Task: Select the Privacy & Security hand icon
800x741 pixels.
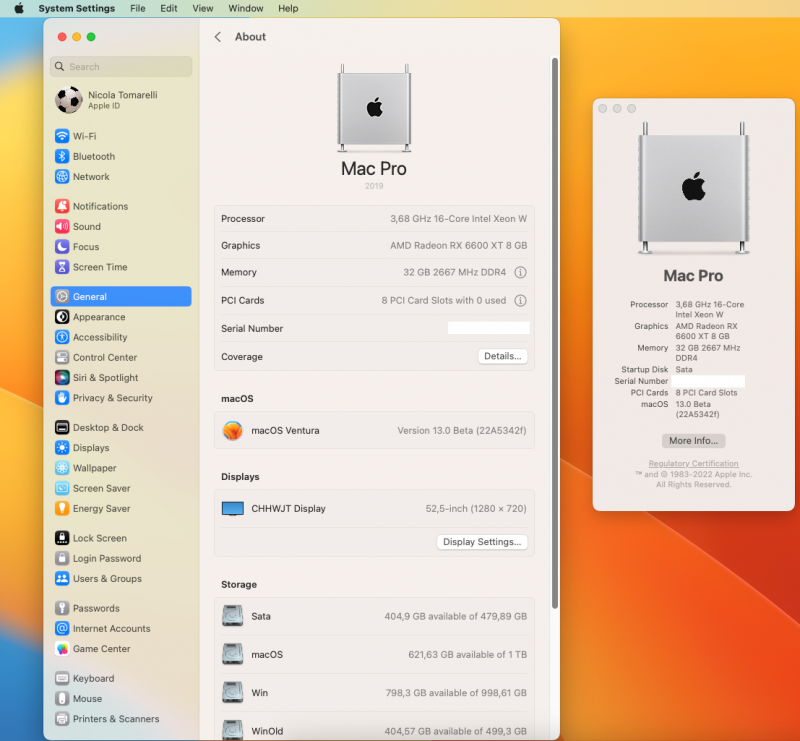Action: coord(62,398)
